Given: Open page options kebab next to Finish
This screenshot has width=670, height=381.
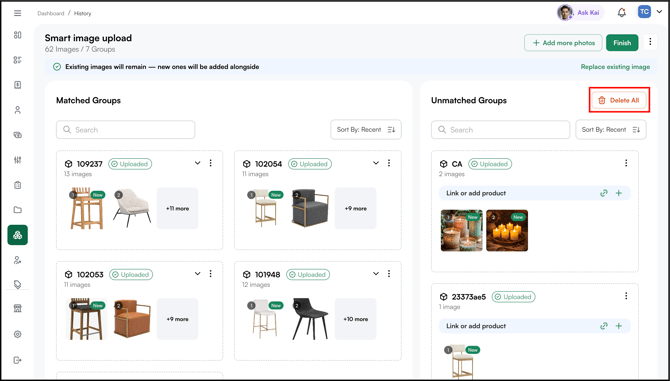Looking at the screenshot, I should click(x=650, y=42).
